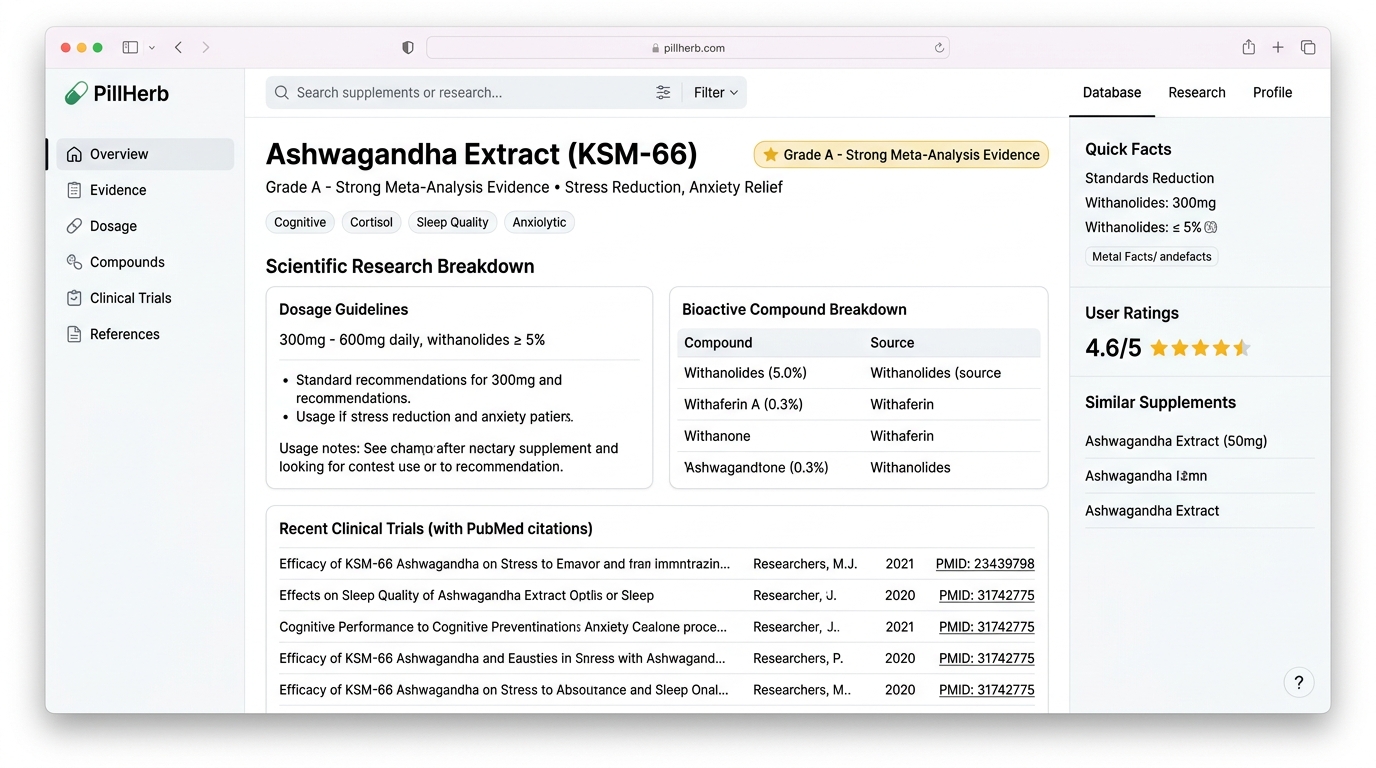Focus the search supplements input field
The width and height of the screenshot is (1376, 768).
click(x=470, y=92)
